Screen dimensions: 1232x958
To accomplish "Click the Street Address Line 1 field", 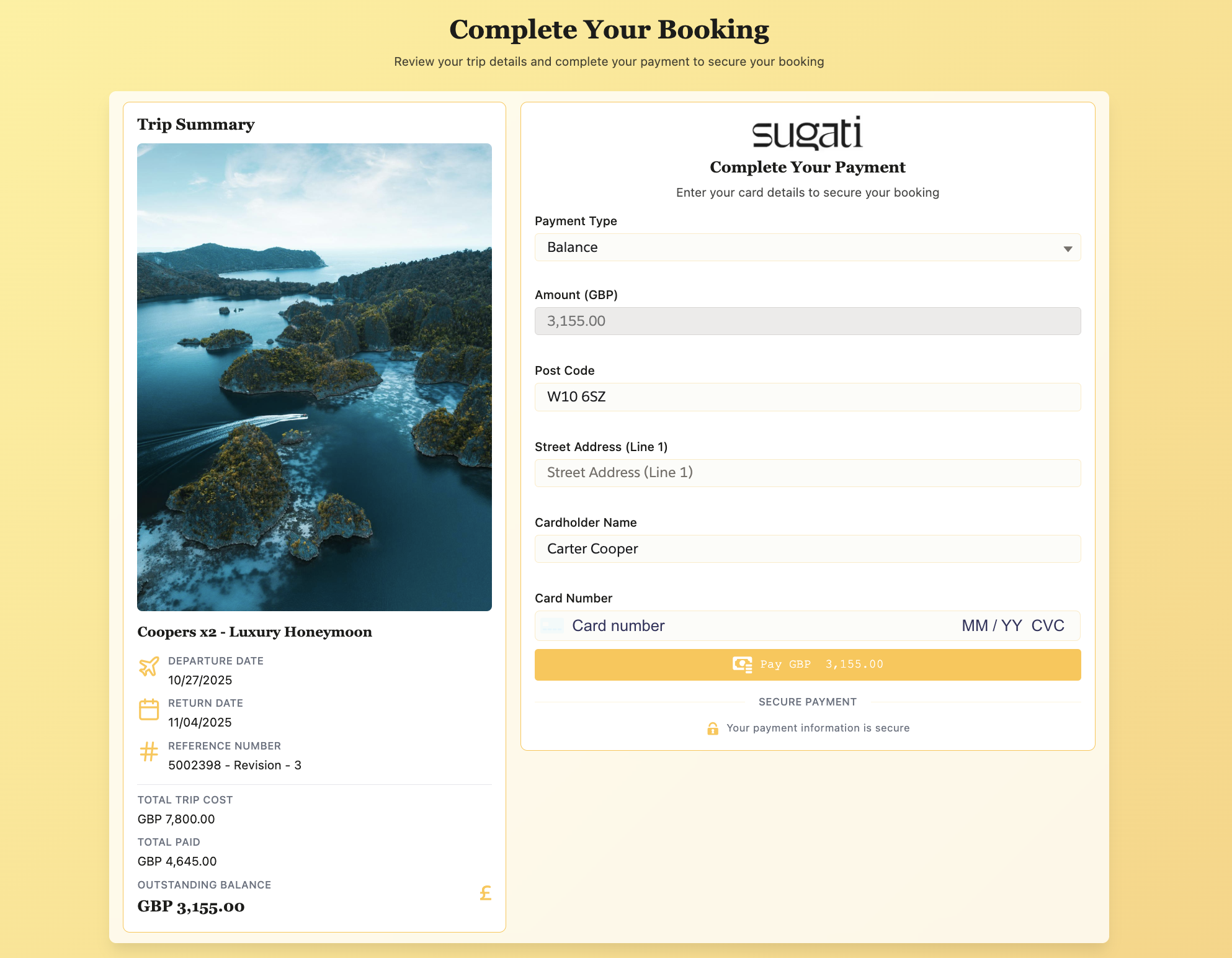I will click(807, 473).
